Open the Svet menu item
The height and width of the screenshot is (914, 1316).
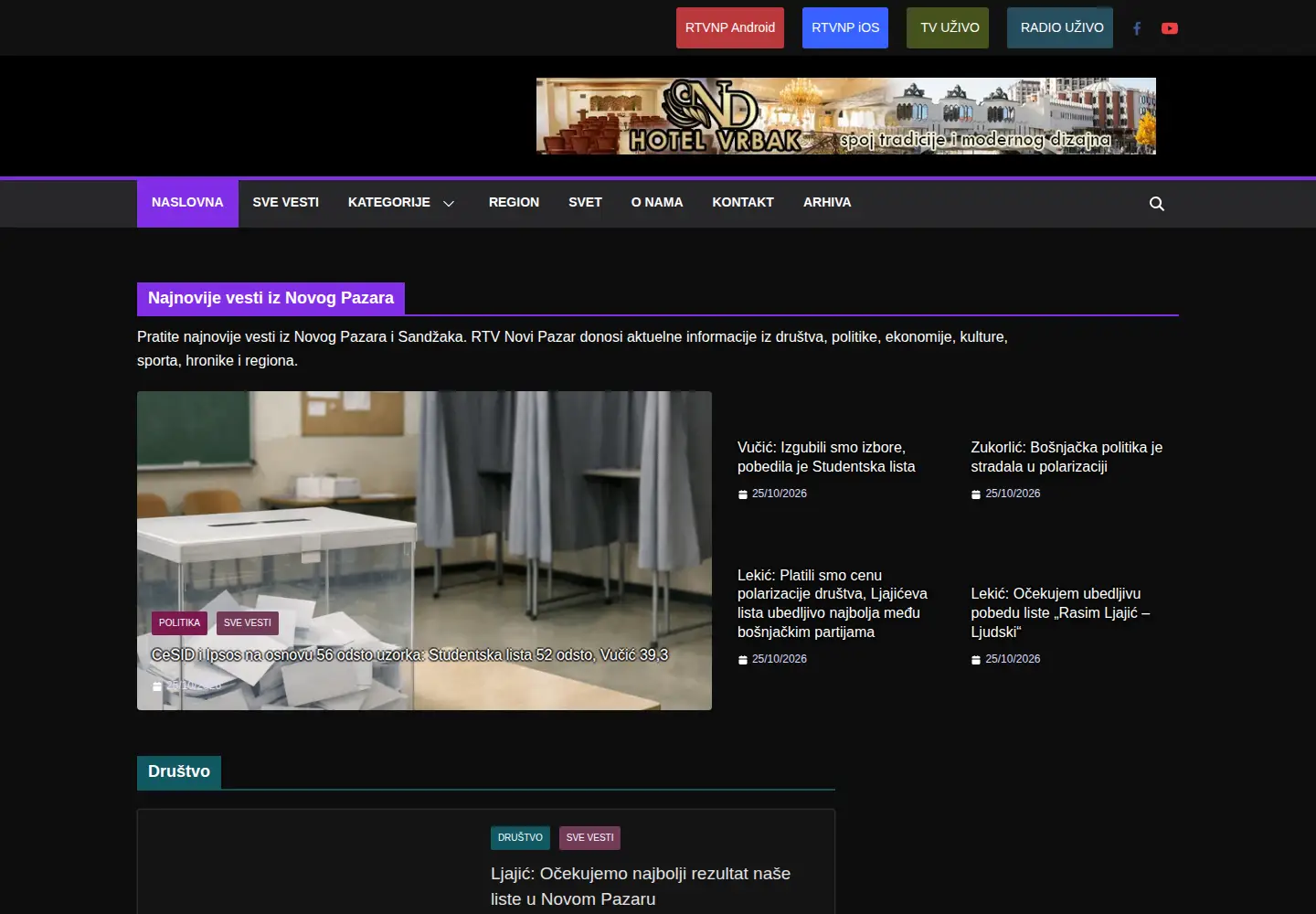coord(585,203)
